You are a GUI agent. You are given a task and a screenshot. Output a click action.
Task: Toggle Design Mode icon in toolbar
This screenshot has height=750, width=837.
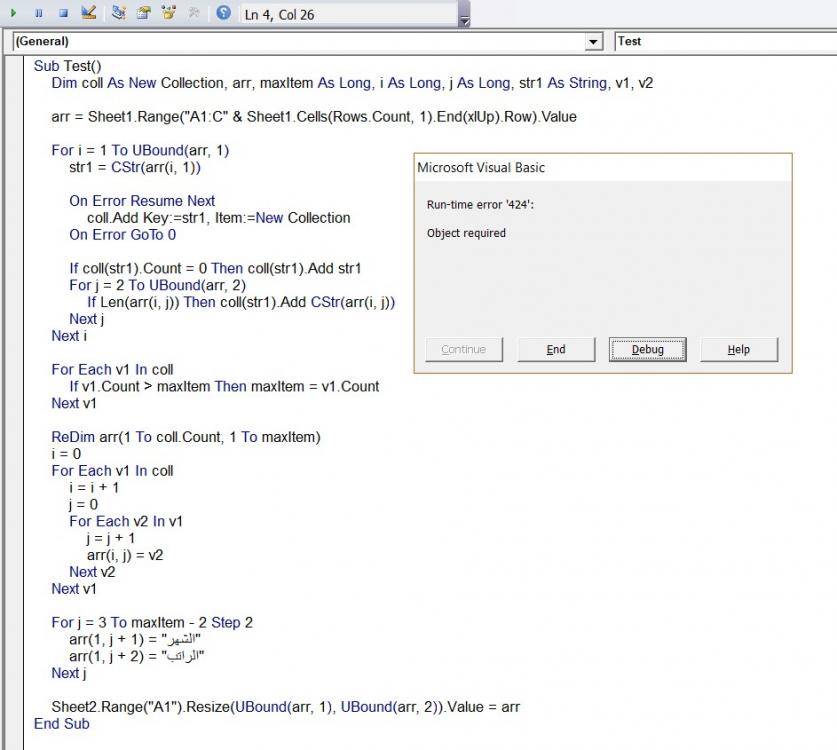(x=89, y=12)
